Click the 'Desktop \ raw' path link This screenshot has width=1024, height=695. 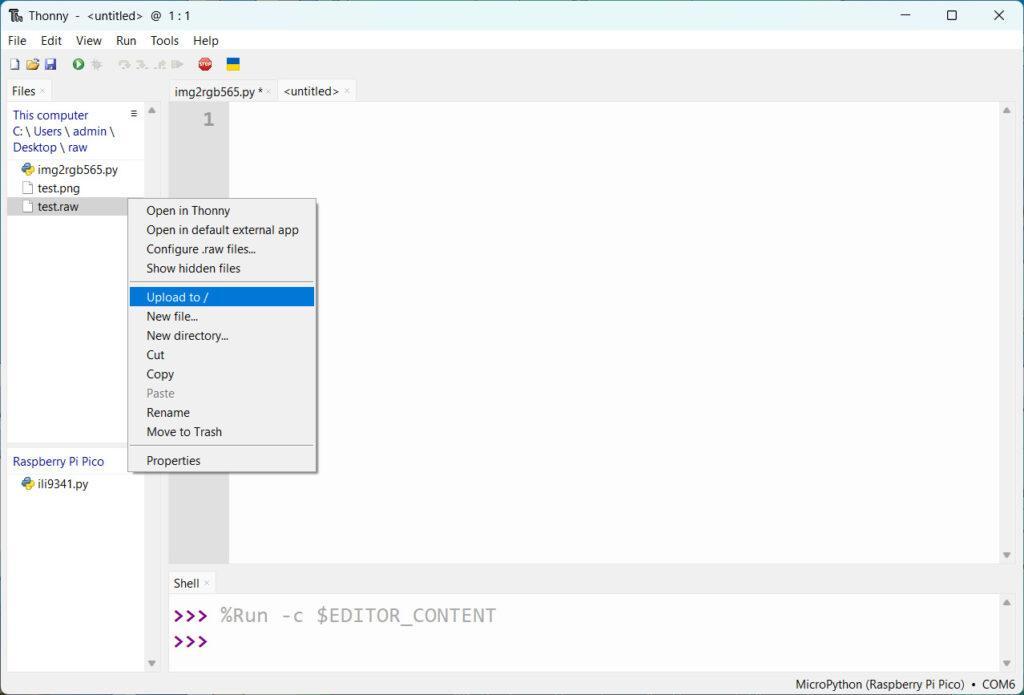(50, 147)
